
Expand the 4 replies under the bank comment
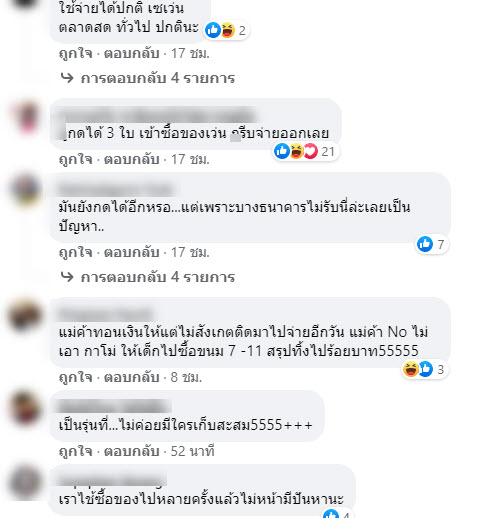point(158,277)
